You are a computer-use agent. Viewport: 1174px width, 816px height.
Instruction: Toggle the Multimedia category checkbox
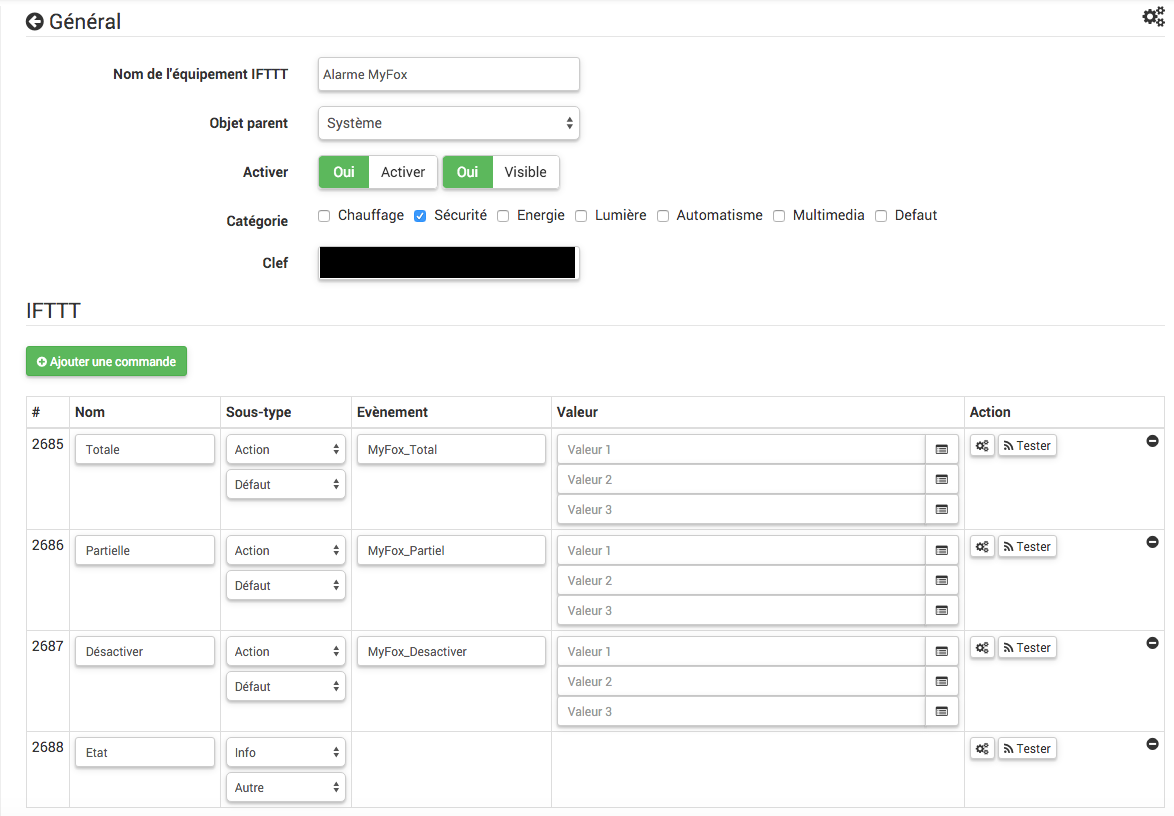pyautogui.click(x=779, y=216)
